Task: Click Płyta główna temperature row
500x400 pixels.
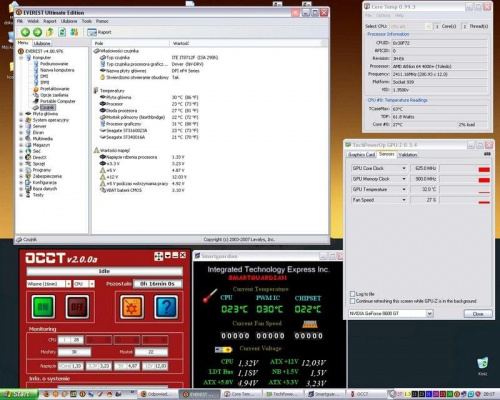Action: tap(149, 97)
